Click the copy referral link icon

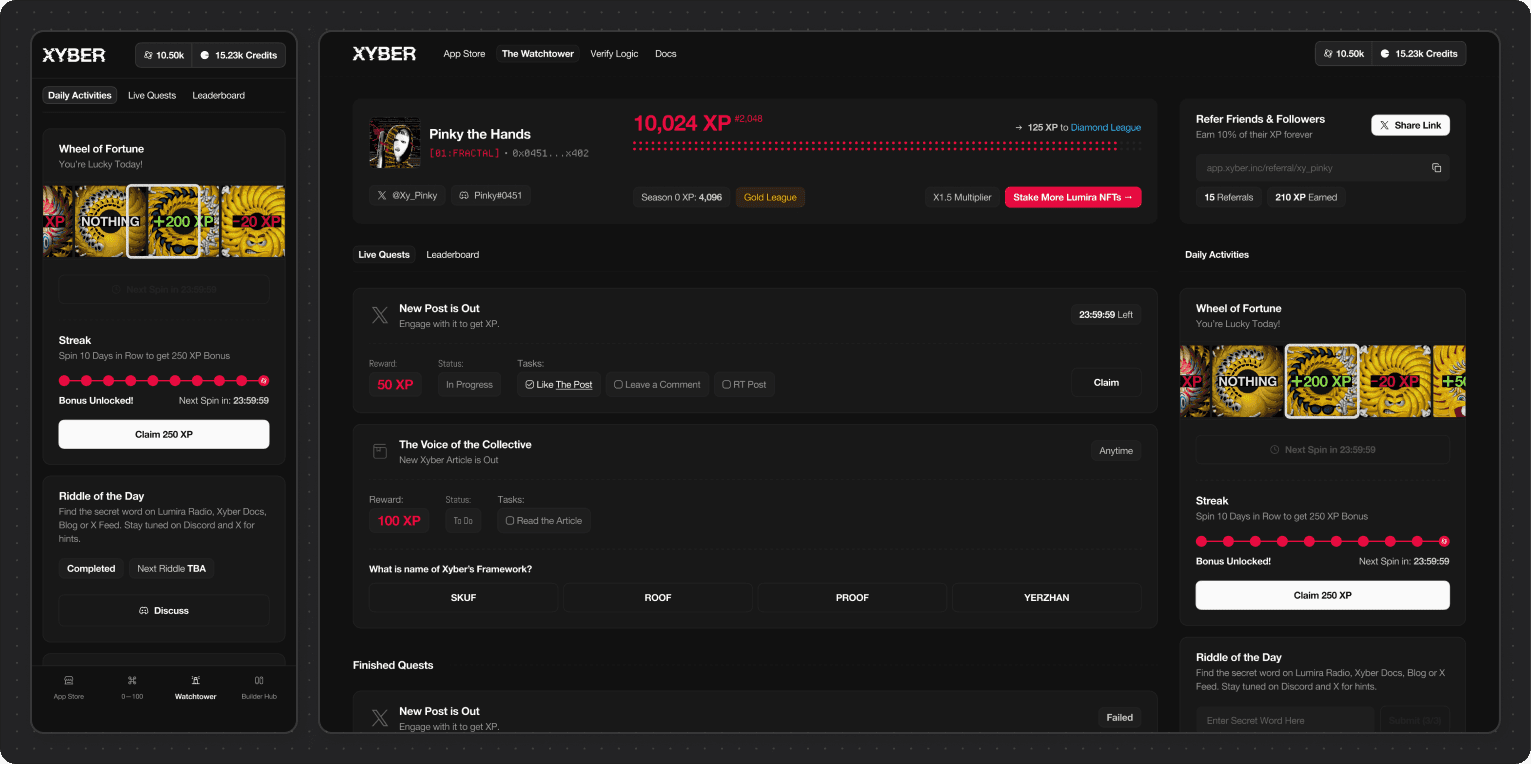pos(1436,168)
